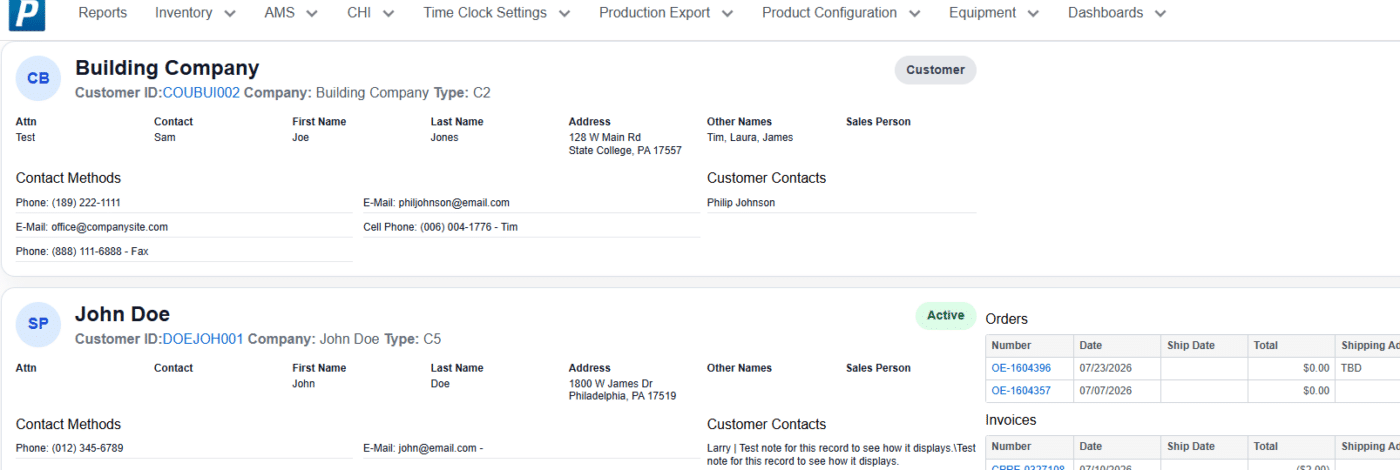The height and width of the screenshot is (470, 1400).
Task: Click the Orders table Date column header
Action: [x=1116, y=345]
